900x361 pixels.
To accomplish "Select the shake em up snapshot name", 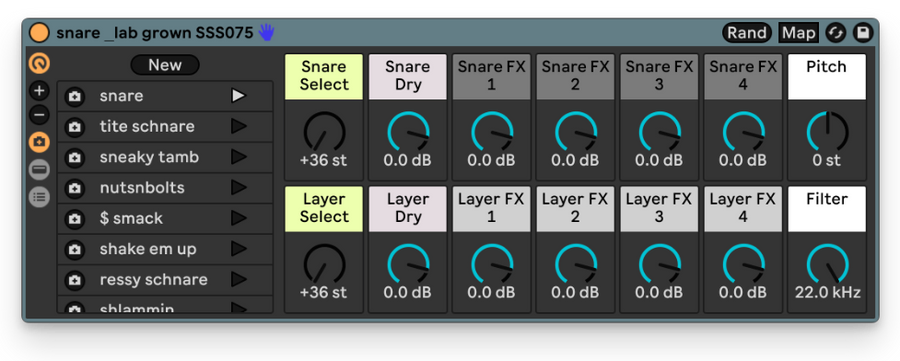I will point(148,249).
